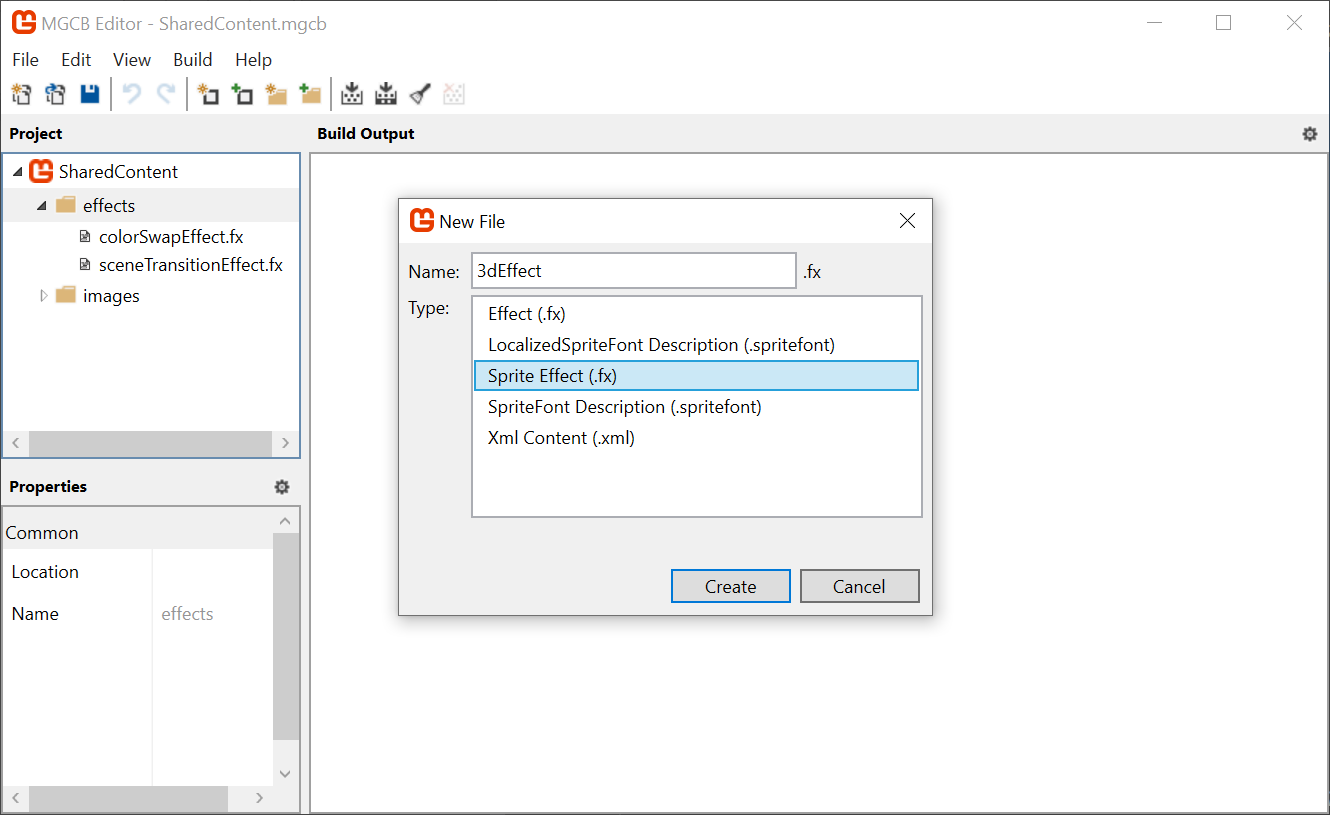Add a new item to the project
Viewport: 1330px width, 815px height.
coord(209,93)
